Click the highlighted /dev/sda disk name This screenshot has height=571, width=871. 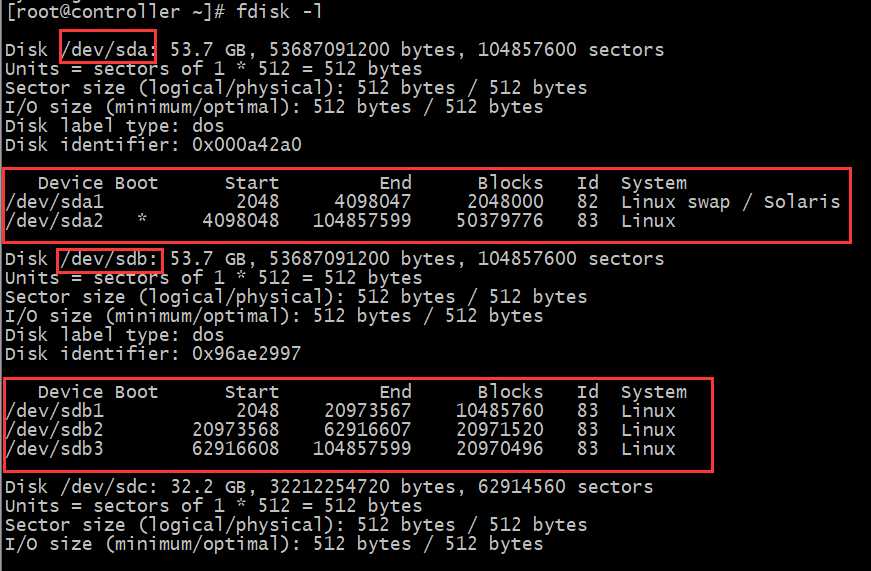pyautogui.click(x=108, y=49)
